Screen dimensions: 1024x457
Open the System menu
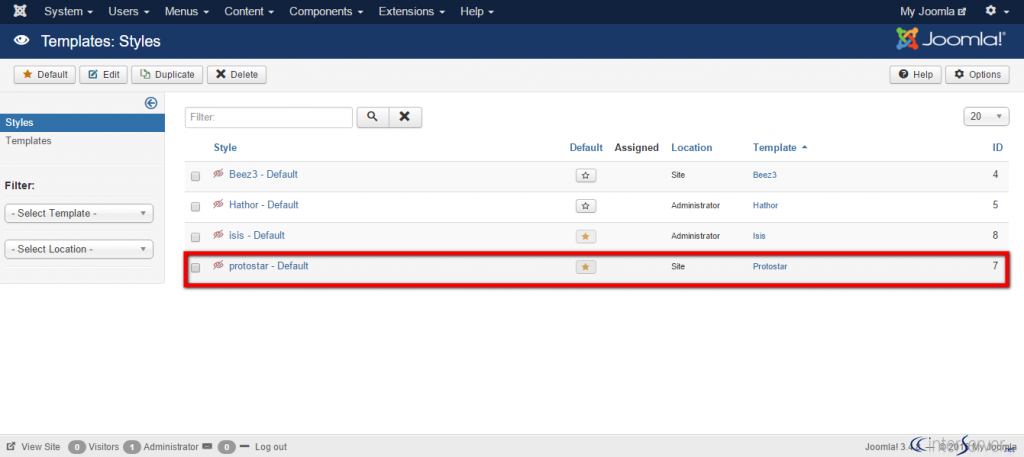tap(69, 12)
